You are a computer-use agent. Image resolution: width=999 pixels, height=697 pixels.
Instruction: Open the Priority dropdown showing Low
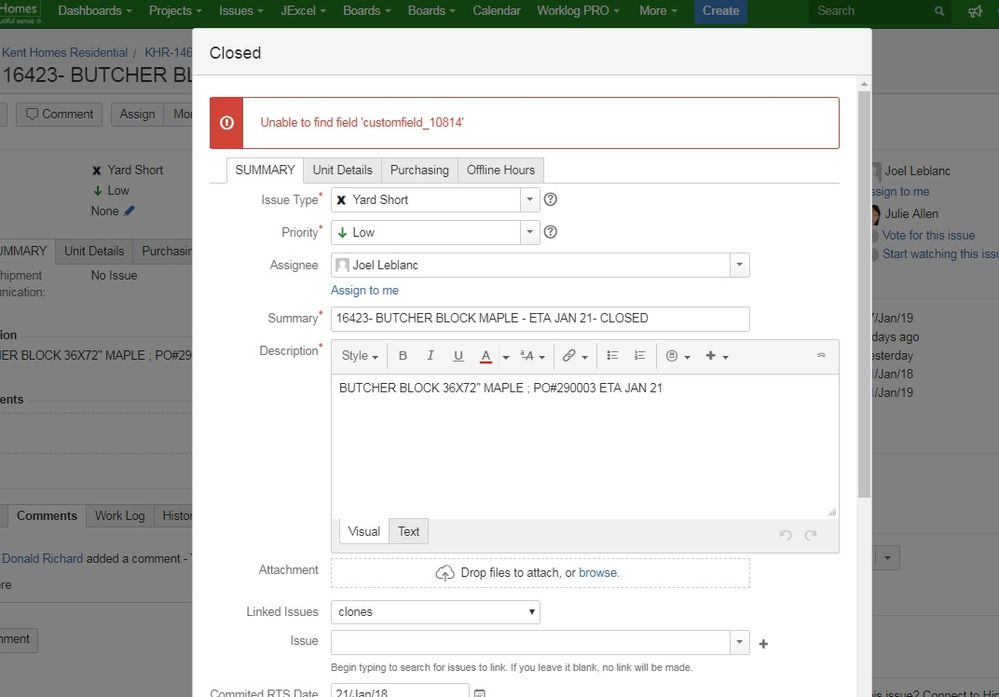[435, 233]
